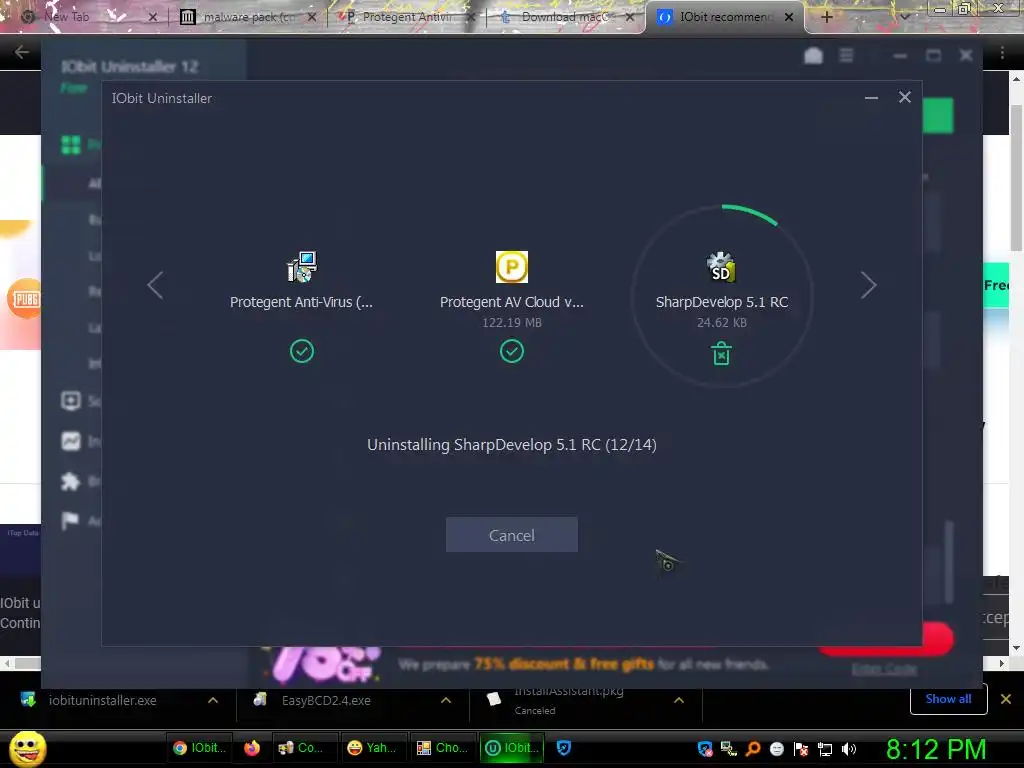Switch to Chrome IObit taskbar item
This screenshot has height=768, width=1024.
199,748
